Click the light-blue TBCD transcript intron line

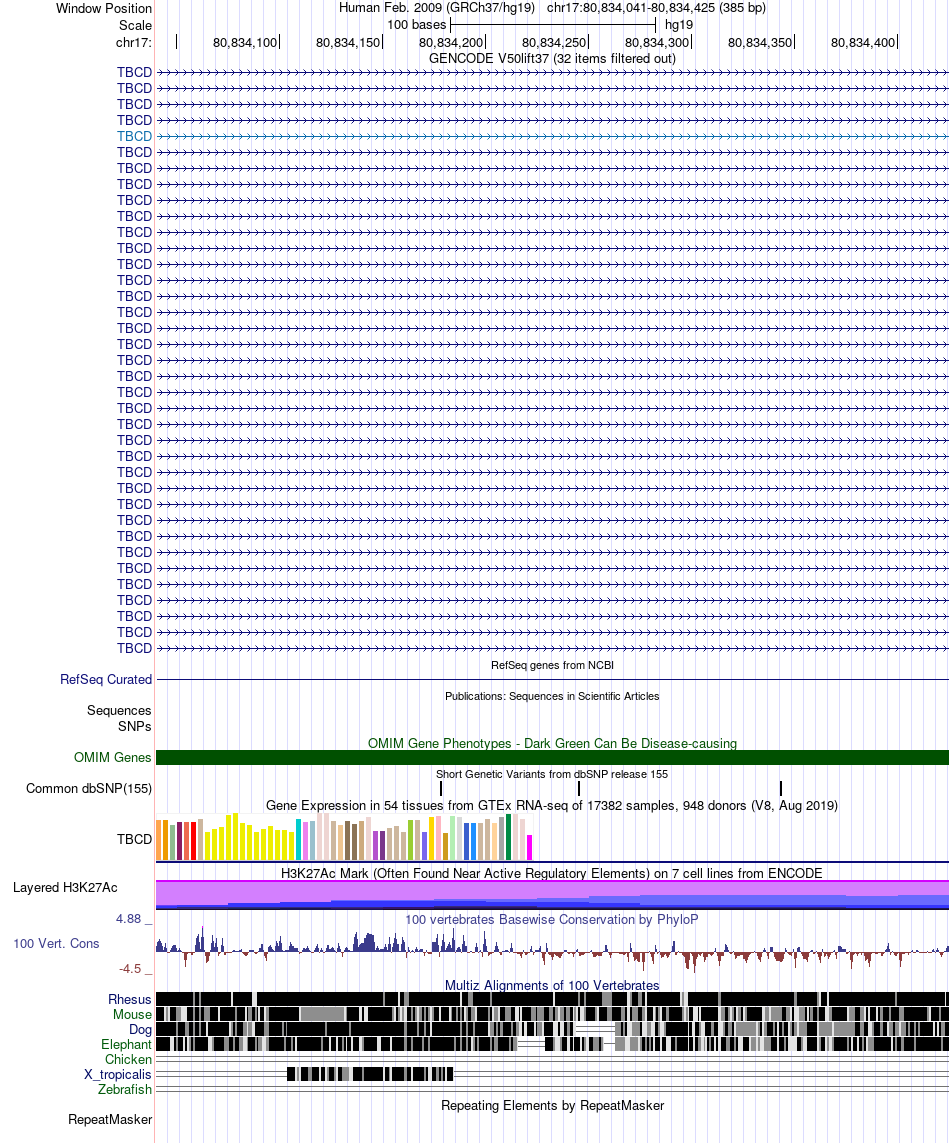click(x=553, y=136)
